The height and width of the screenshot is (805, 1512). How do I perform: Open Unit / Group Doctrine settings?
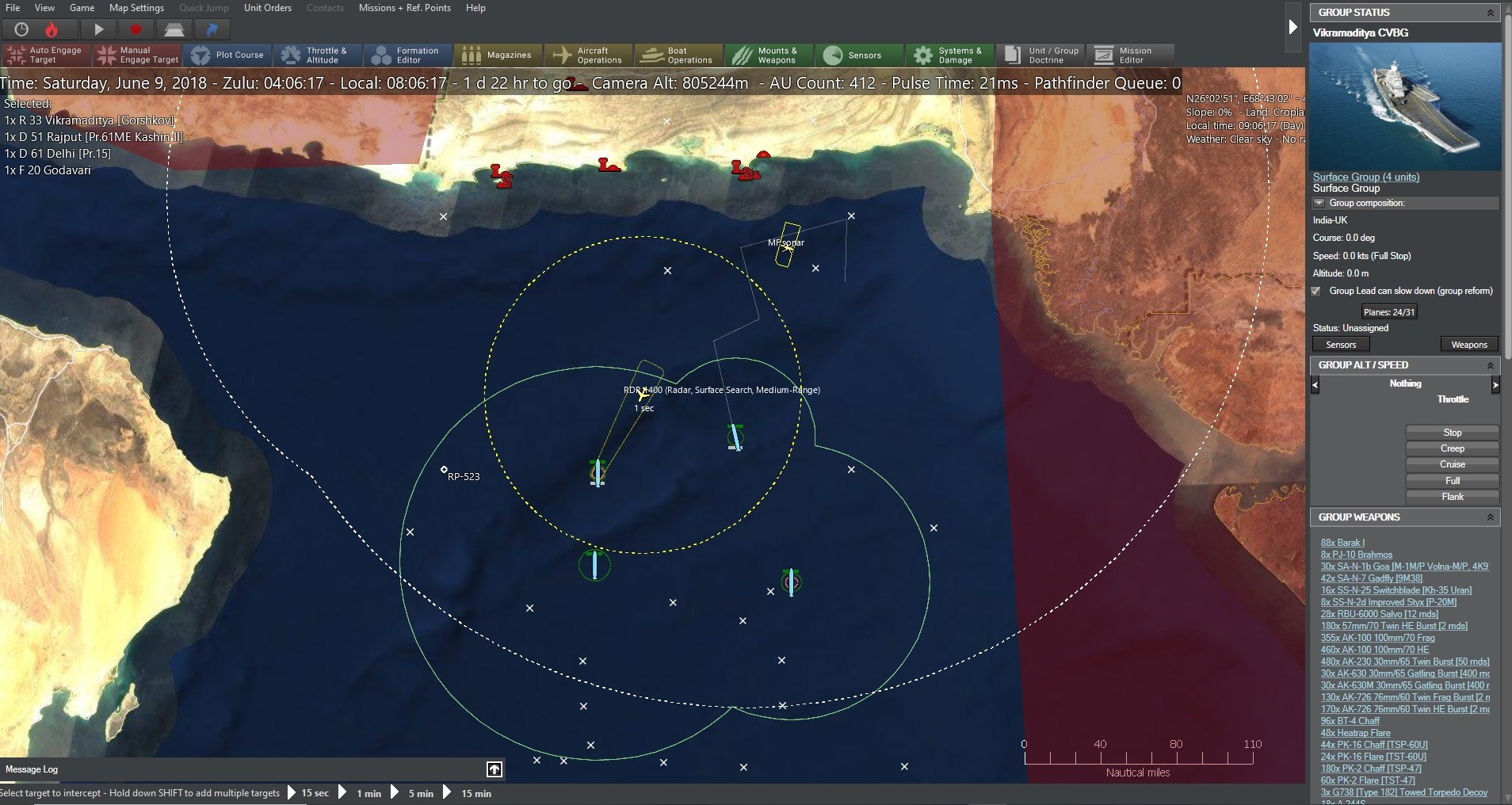[x=1040, y=55]
